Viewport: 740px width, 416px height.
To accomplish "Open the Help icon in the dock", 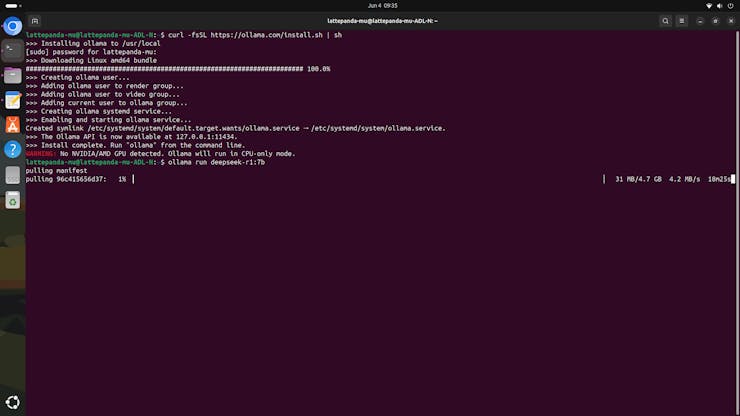I will coord(13,150).
